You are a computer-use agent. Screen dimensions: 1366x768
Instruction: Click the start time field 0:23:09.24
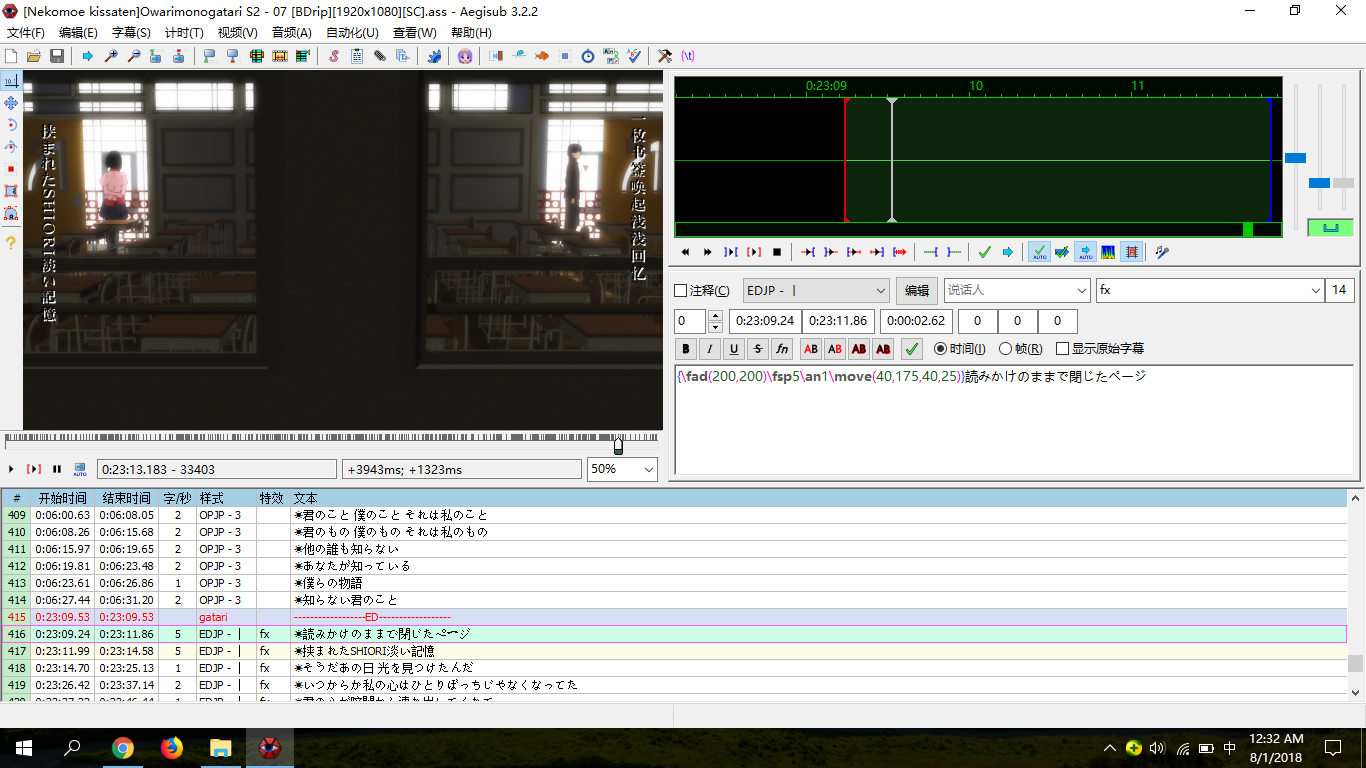pos(765,321)
